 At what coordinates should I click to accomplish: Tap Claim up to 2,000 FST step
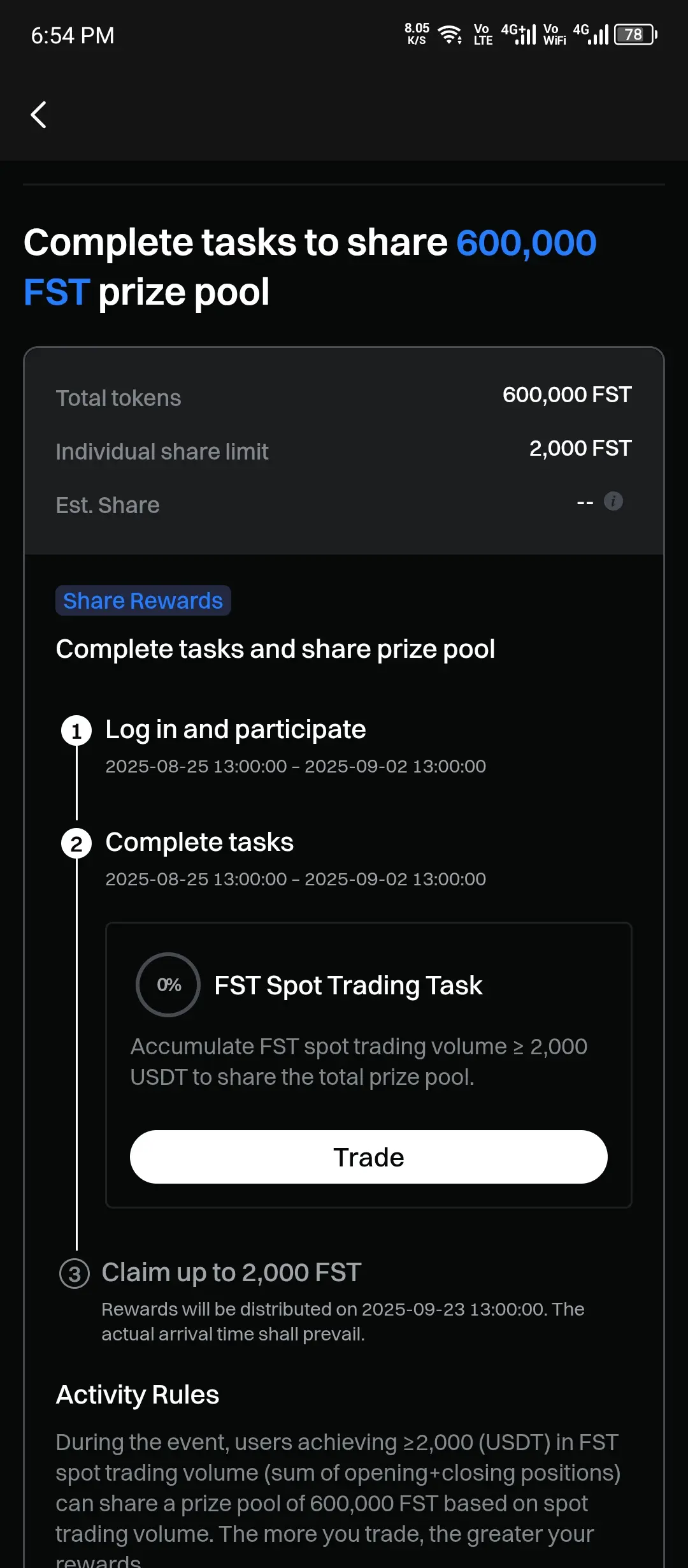[x=232, y=1272]
